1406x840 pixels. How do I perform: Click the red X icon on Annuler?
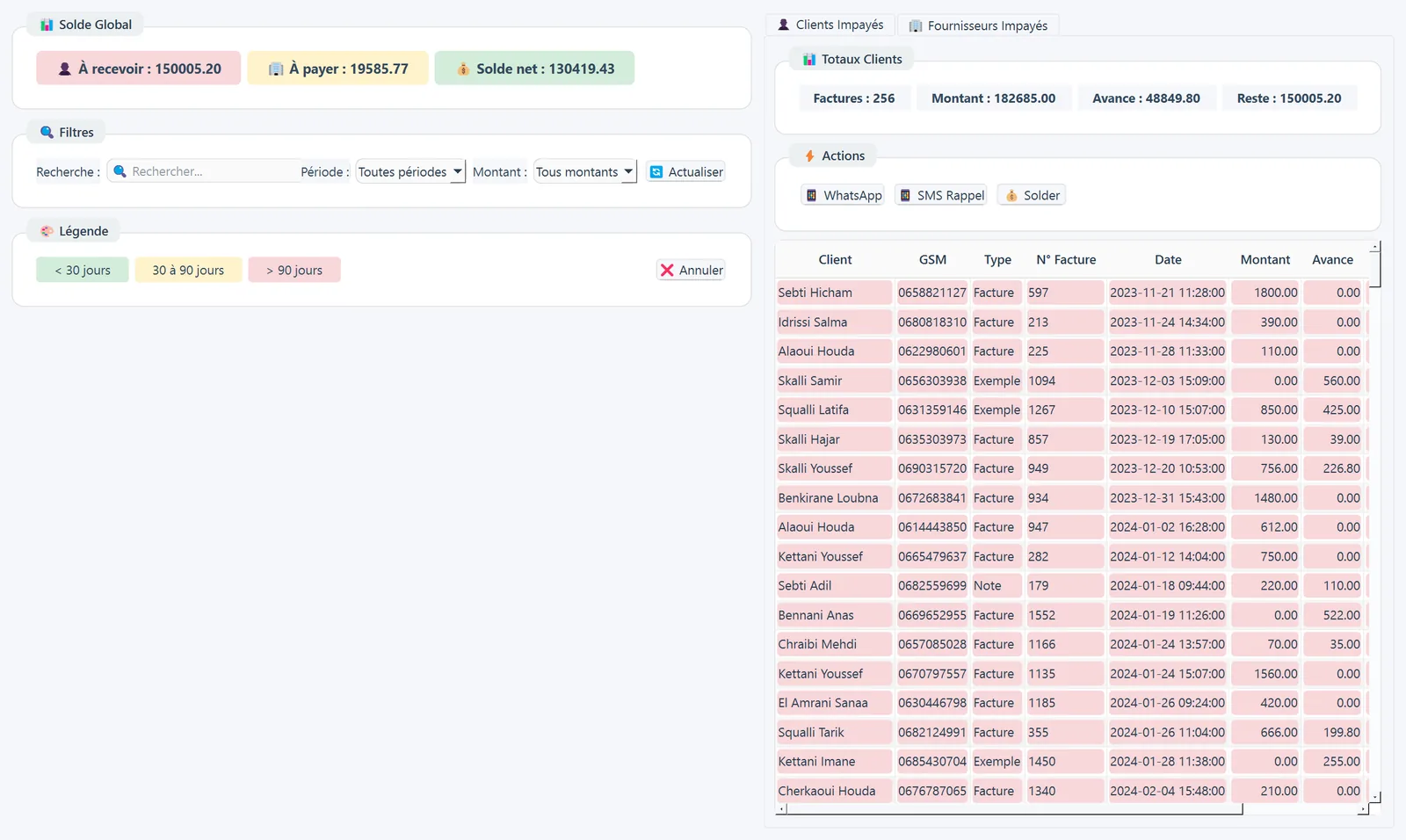tap(667, 270)
